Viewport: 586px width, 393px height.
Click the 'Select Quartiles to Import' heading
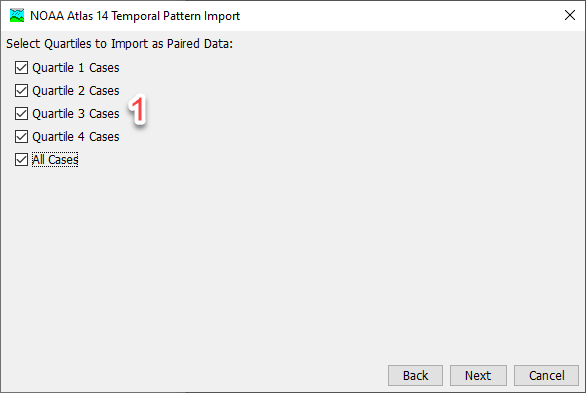(x=120, y=44)
